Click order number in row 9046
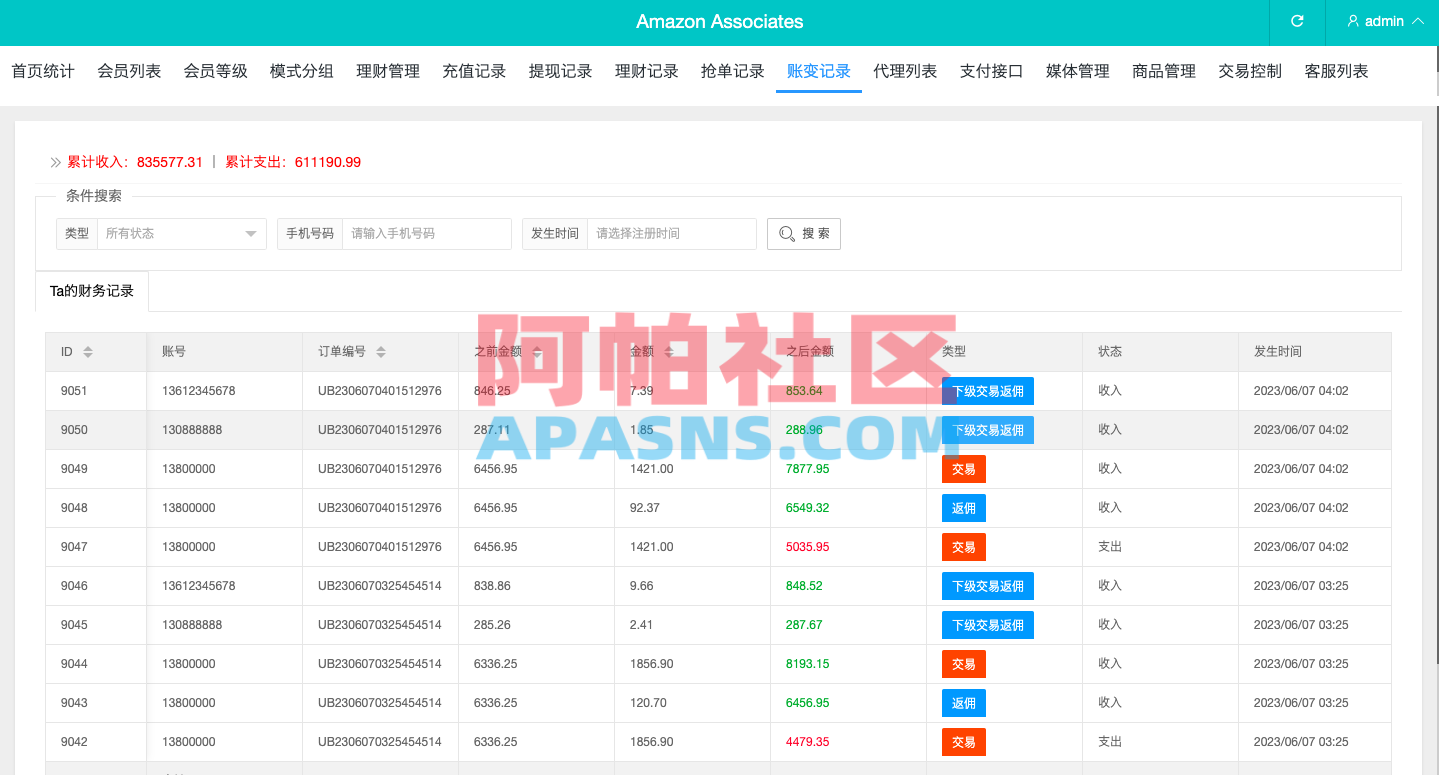The height and width of the screenshot is (775, 1439). coord(380,586)
